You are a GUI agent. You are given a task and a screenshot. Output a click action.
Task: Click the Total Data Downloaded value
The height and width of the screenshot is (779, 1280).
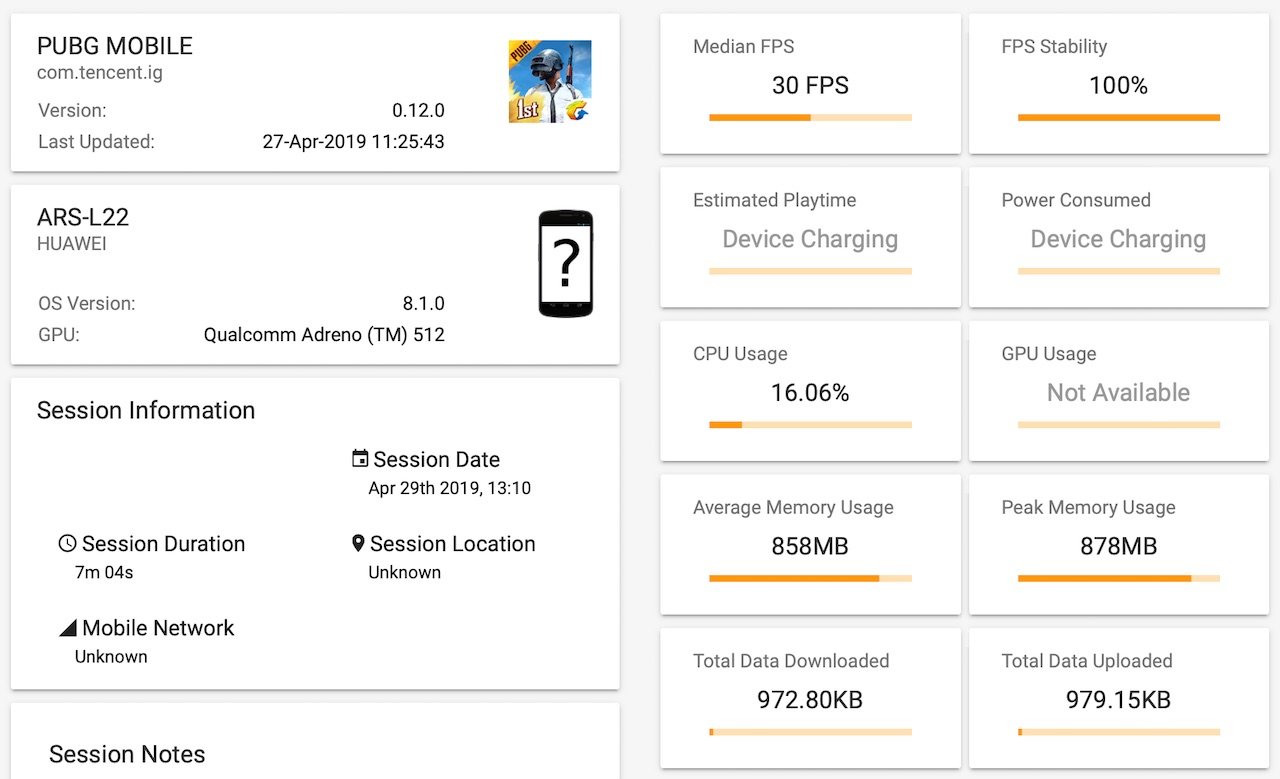[x=811, y=700]
